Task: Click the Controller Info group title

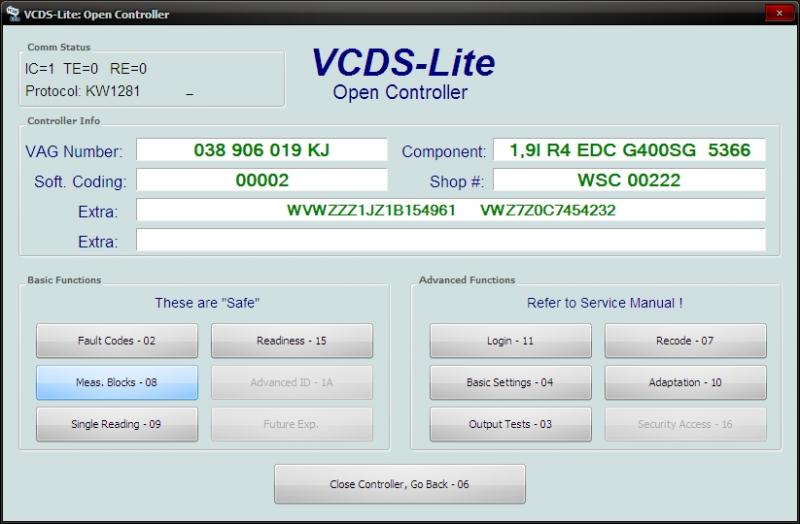Action: pos(64,121)
